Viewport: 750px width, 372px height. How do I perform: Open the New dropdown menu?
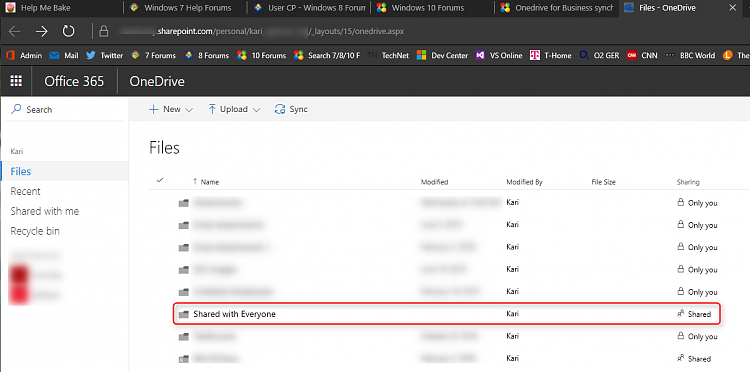point(171,109)
